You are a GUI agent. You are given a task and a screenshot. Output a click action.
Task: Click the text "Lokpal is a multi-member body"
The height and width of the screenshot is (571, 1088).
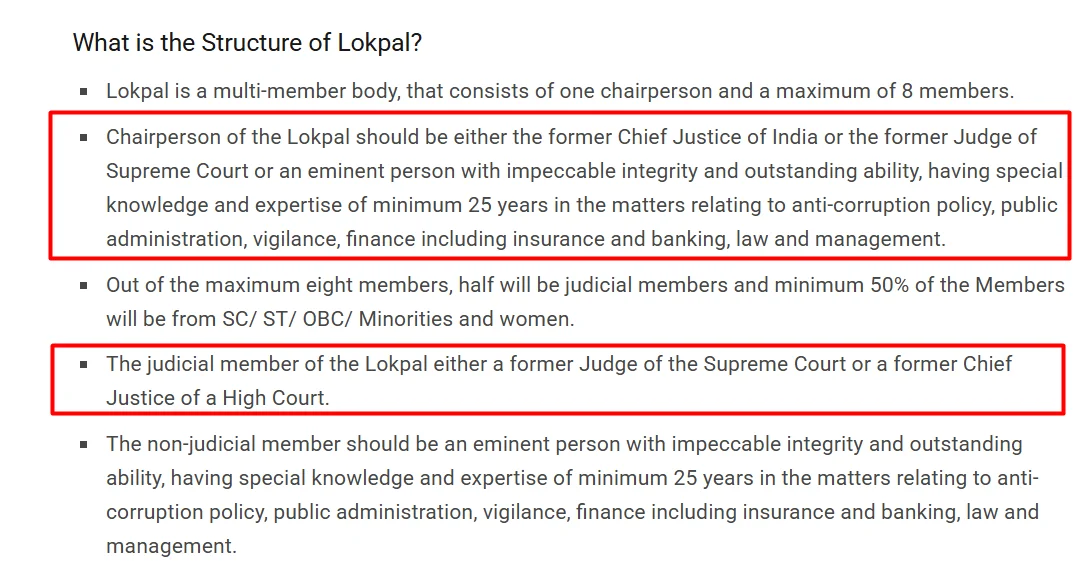pyautogui.click(x=253, y=92)
